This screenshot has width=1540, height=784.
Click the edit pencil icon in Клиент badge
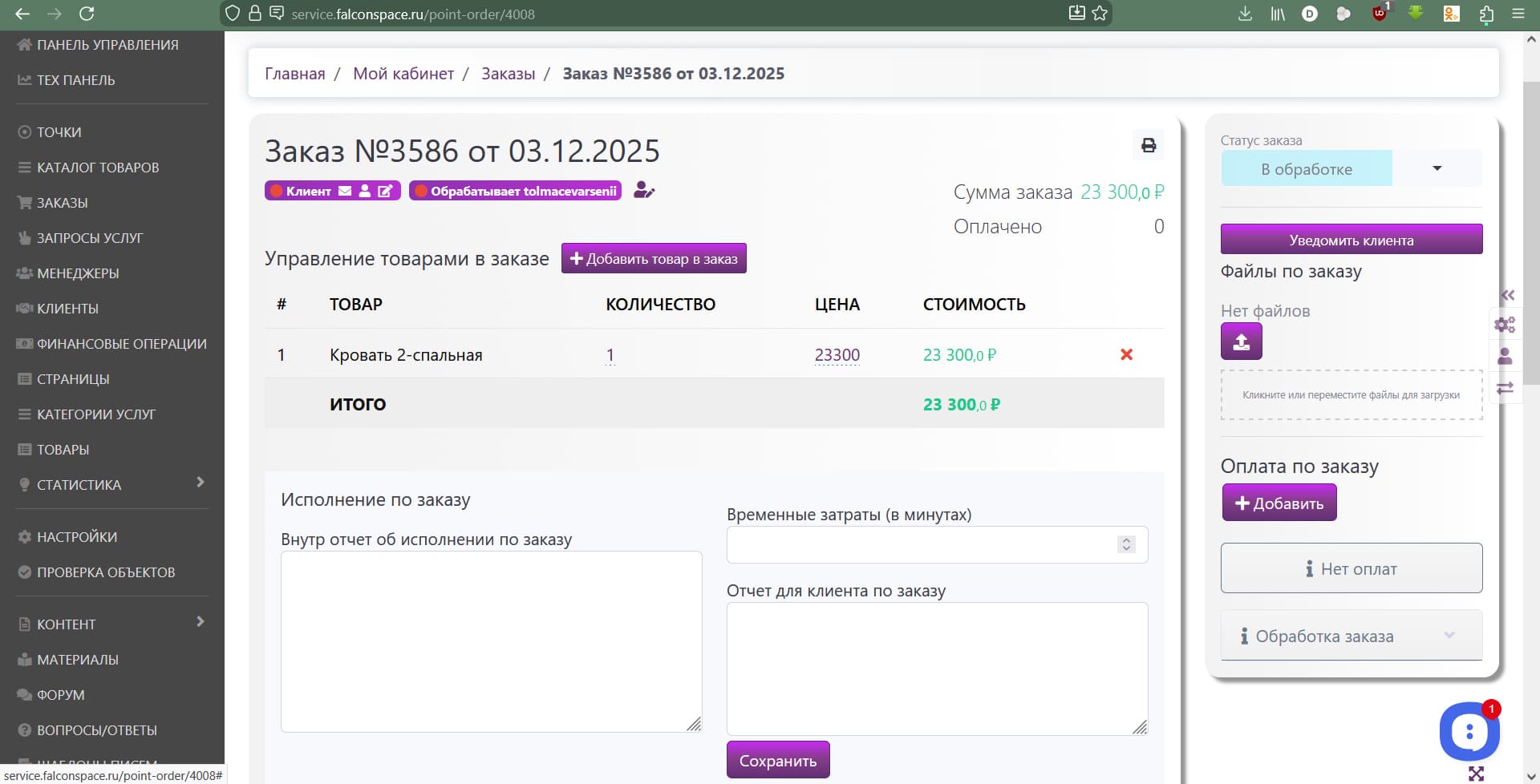pos(386,191)
